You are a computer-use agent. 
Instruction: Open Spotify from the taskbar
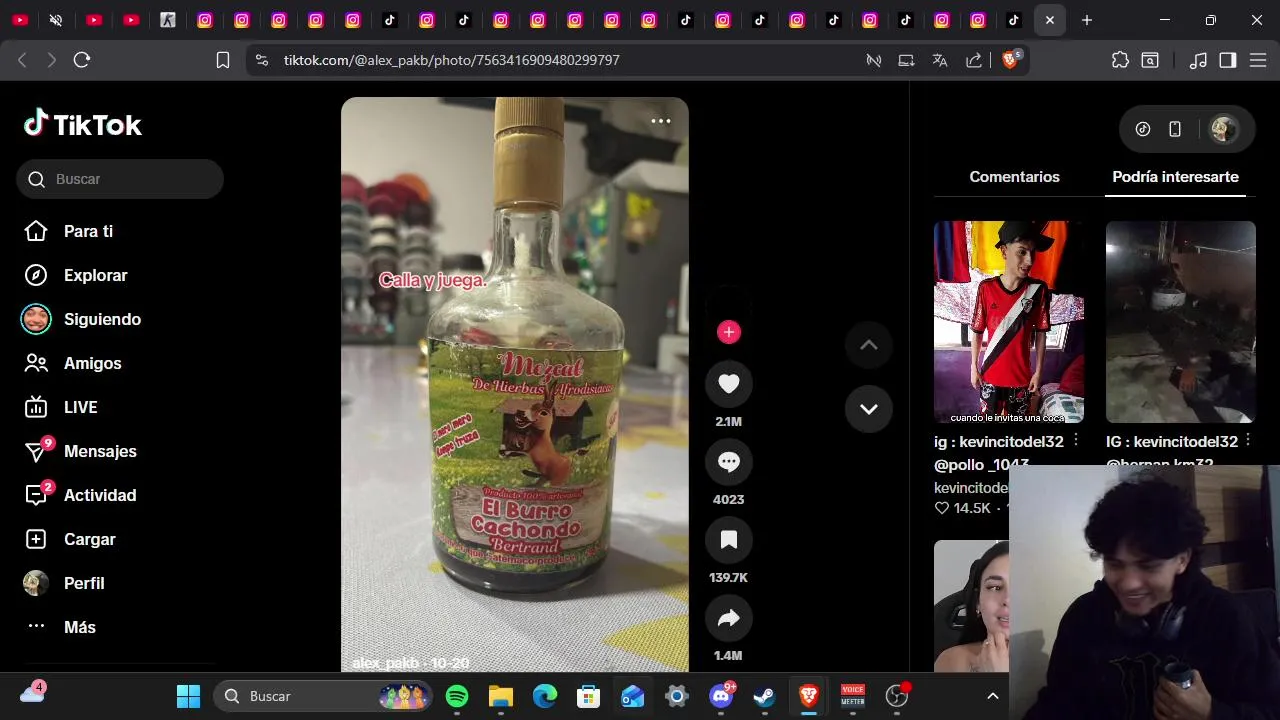(457, 696)
